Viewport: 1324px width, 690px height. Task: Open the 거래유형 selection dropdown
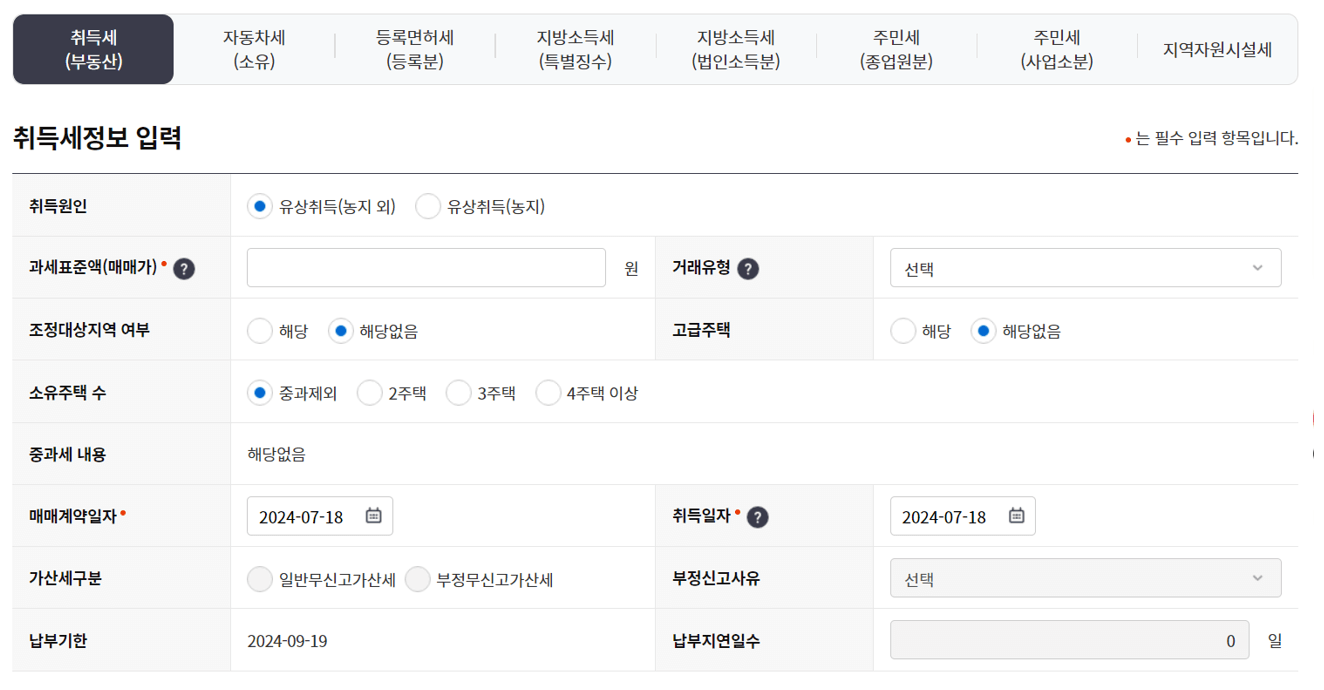pyautogui.click(x=1086, y=267)
